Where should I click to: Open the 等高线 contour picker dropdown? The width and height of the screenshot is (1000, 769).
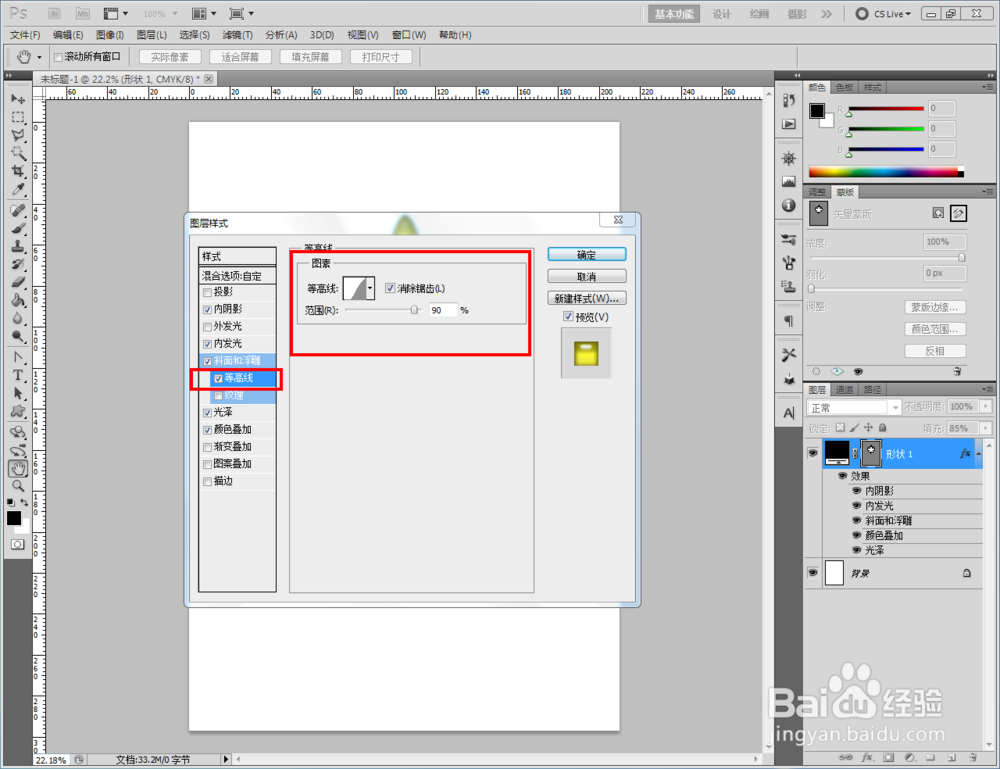(370, 288)
